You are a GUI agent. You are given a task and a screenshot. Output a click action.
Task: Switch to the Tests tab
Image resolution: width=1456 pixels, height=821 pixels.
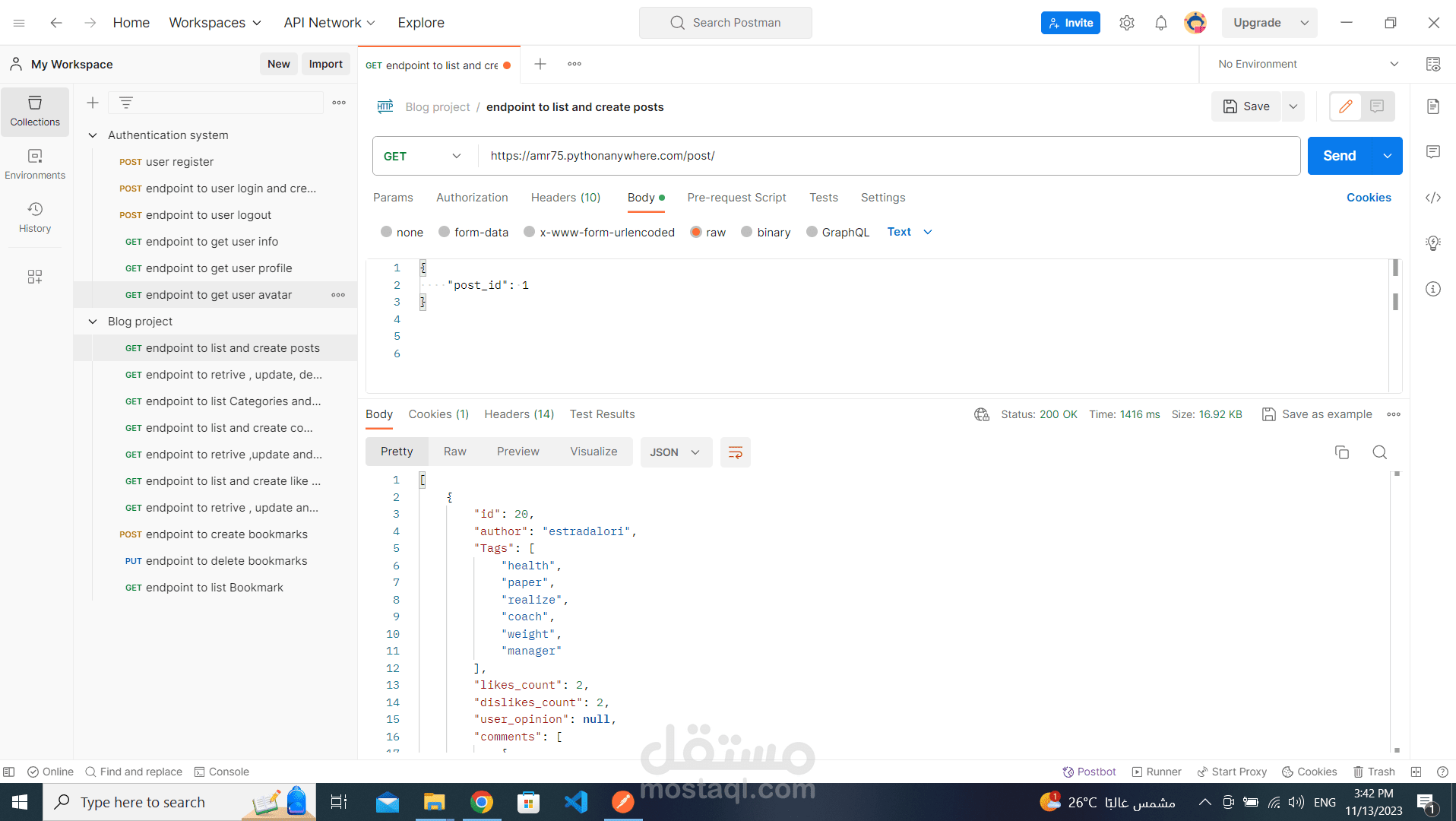click(x=824, y=198)
